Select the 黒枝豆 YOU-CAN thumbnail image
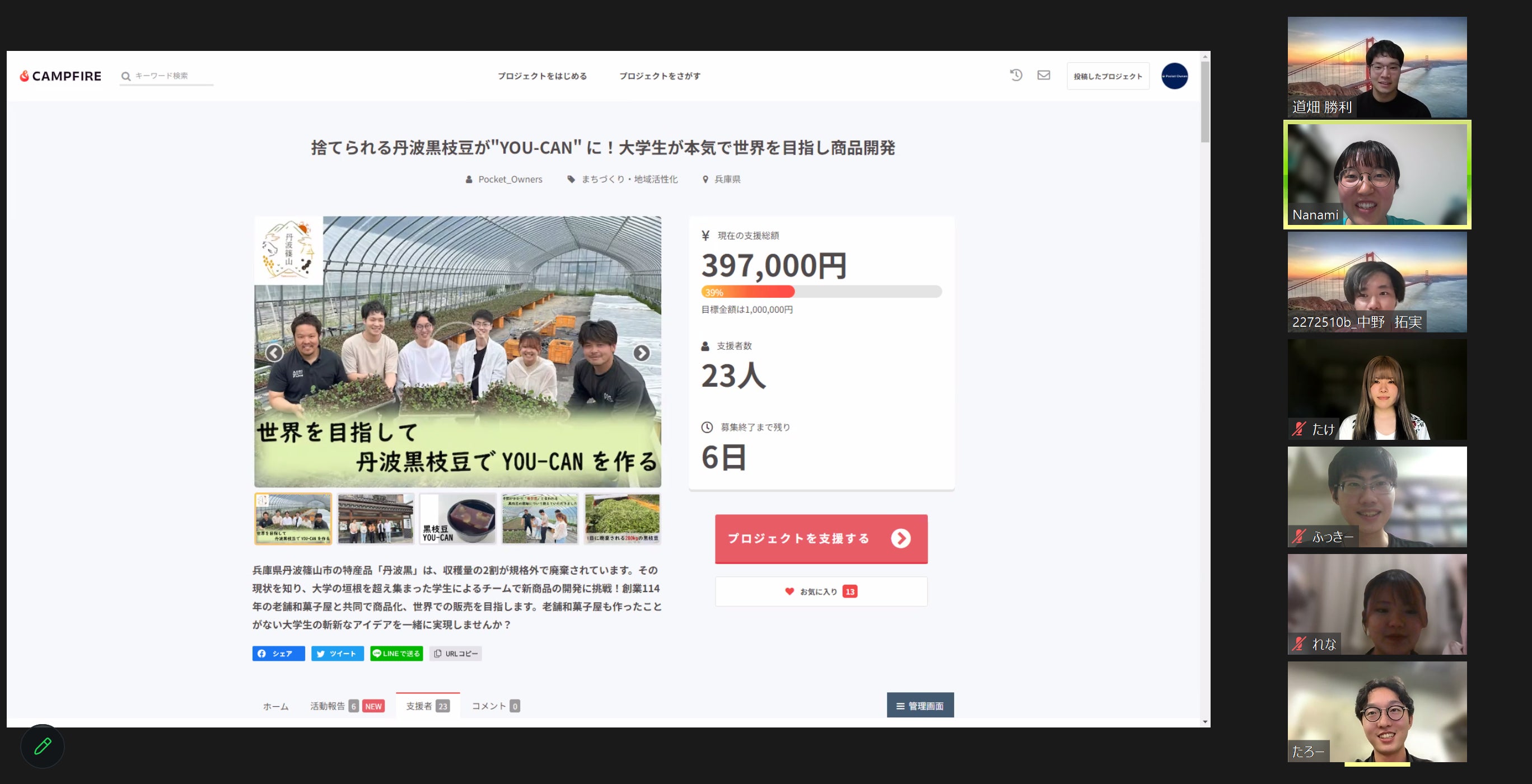This screenshot has width=1532, height=784. coord(457,519)
